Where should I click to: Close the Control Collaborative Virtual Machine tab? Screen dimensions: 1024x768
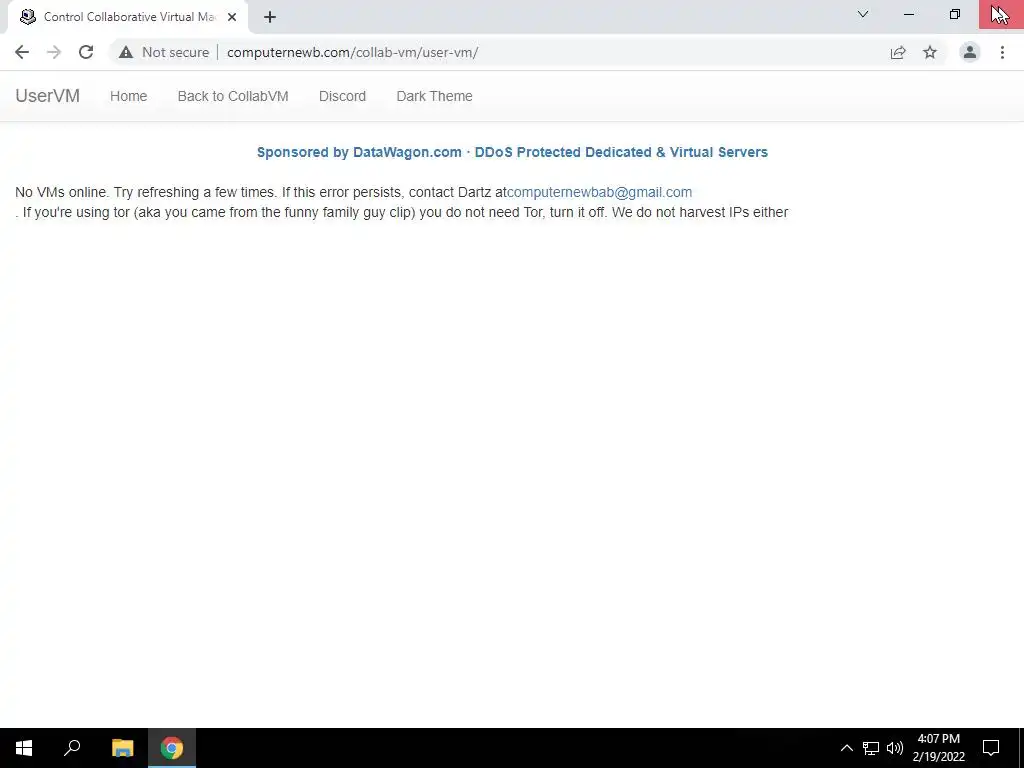(232, 17)
